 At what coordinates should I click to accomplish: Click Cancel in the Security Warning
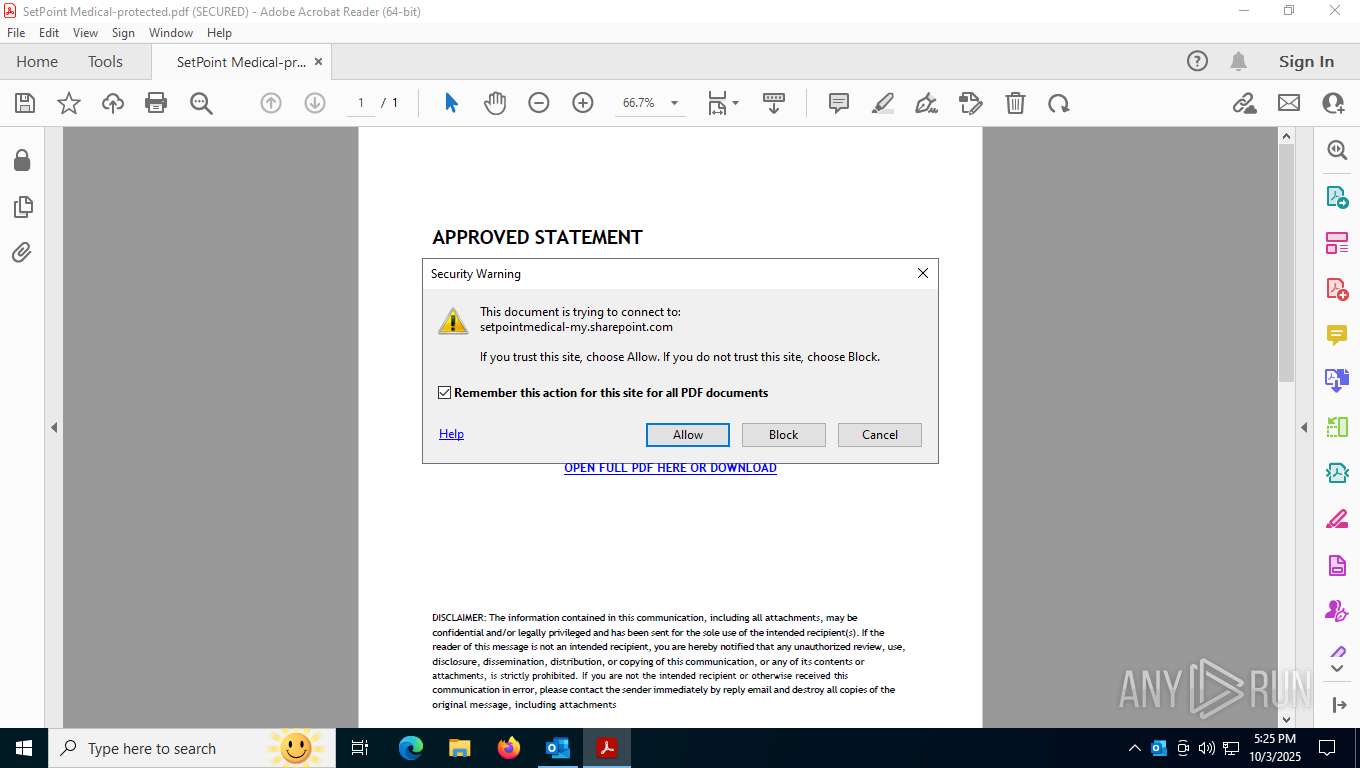(880, 435)
